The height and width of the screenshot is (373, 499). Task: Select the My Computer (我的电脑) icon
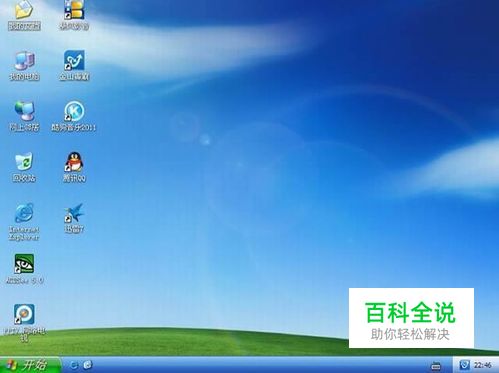click(x=24, y=60)
